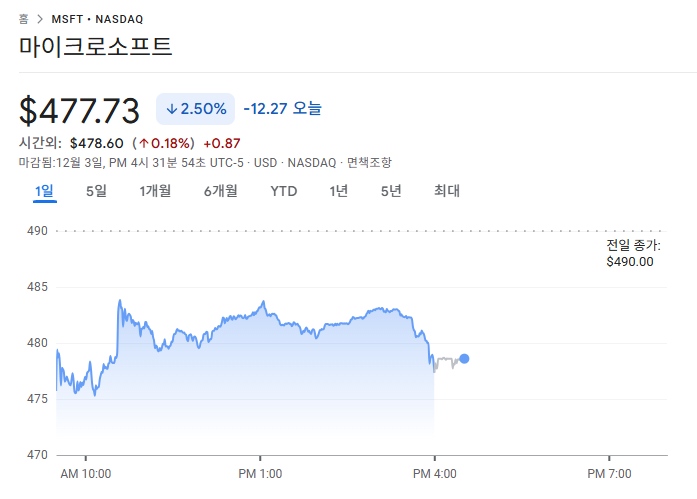Click the 면책조항 disclaimer link

[370, 162]
